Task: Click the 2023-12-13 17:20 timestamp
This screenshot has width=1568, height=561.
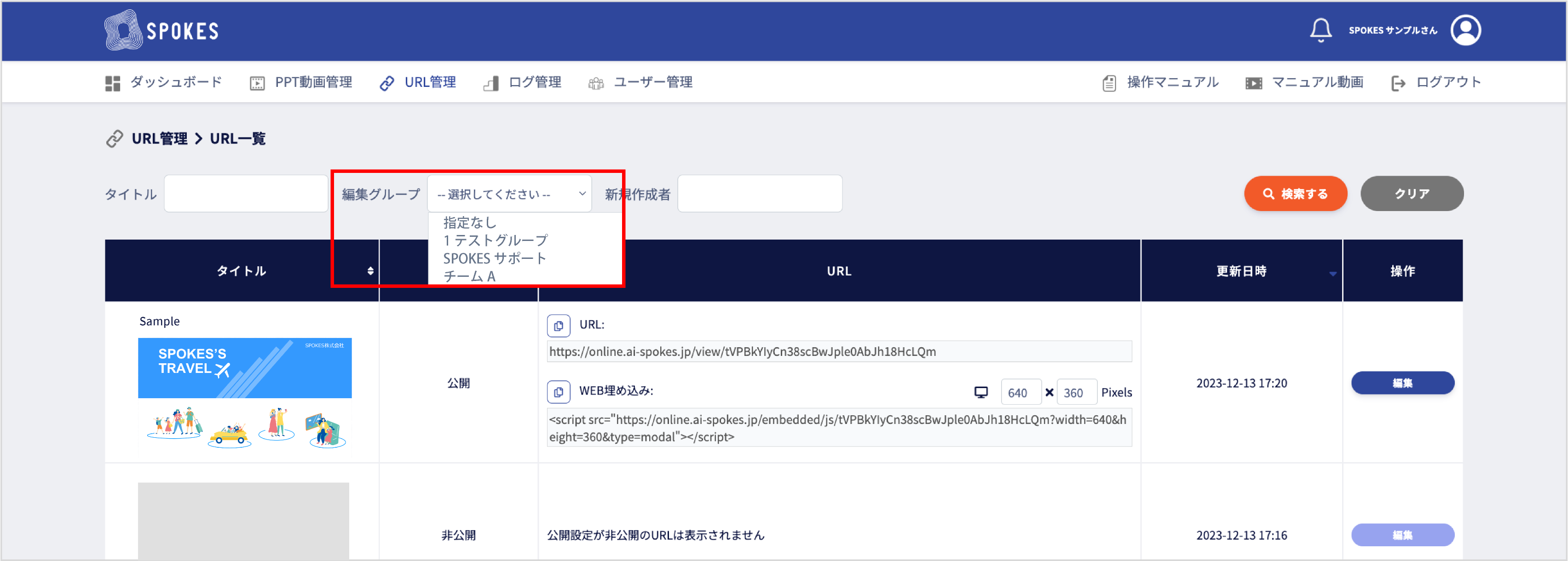Action: [x=1241, y=384]
